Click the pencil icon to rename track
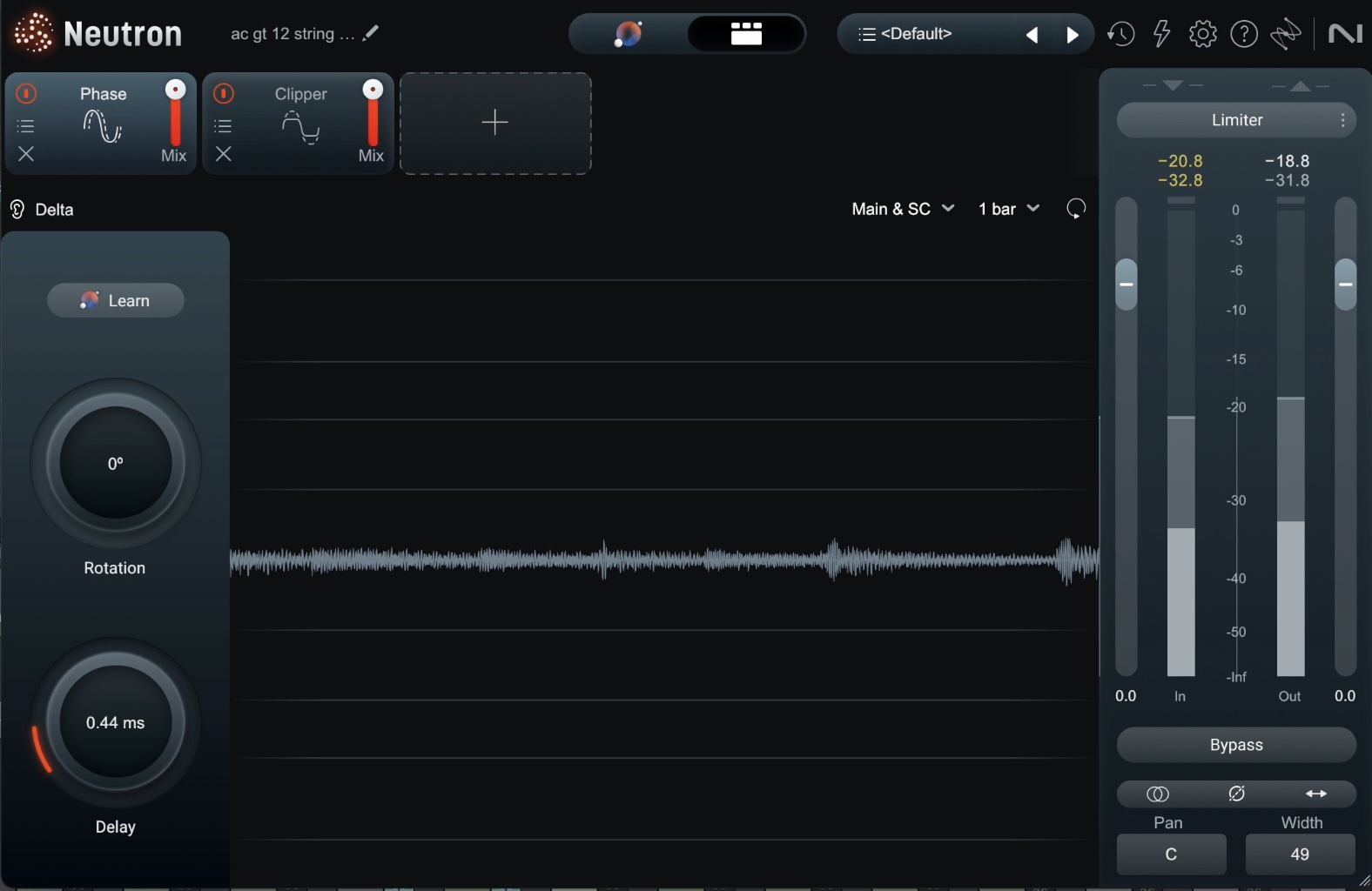This screenshot has height=891, width=1372. coord(371,33)
